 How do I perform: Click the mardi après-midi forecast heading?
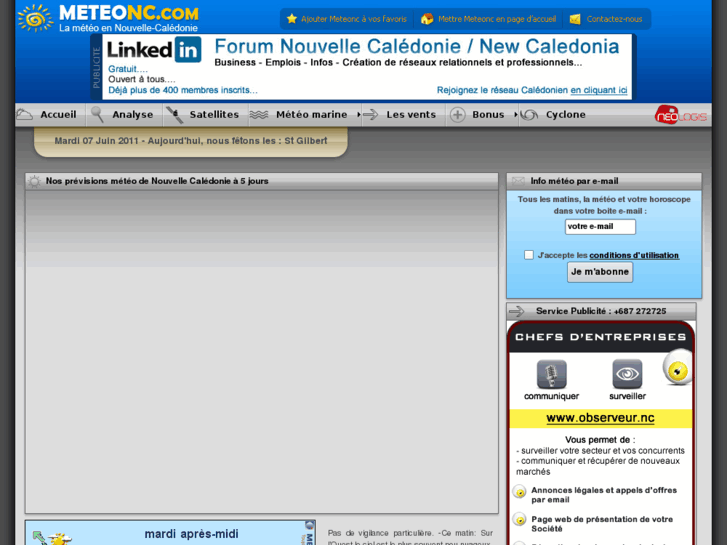[191, 534]
